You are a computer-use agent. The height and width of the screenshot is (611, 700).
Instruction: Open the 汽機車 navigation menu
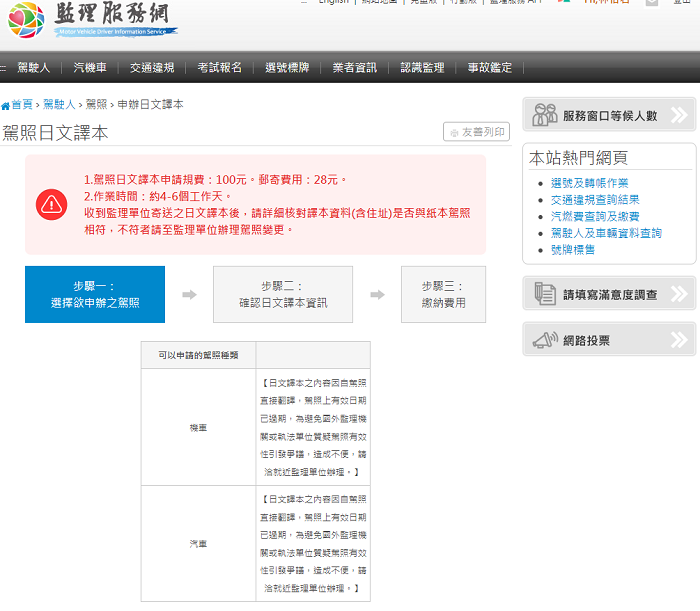click(90, 68)
